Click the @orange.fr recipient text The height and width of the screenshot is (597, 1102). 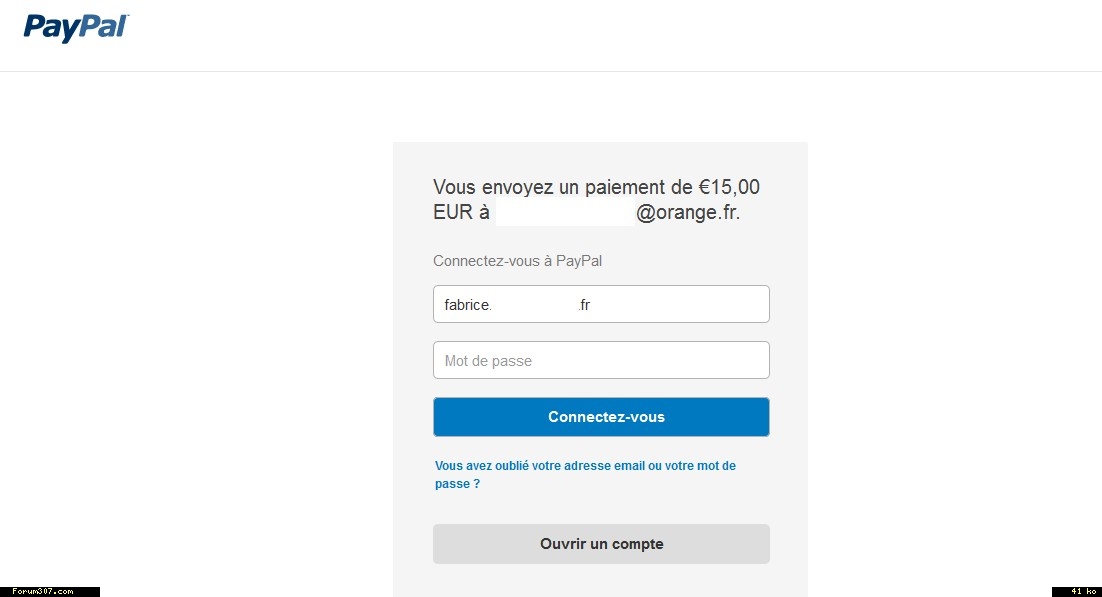click(687, 212)
